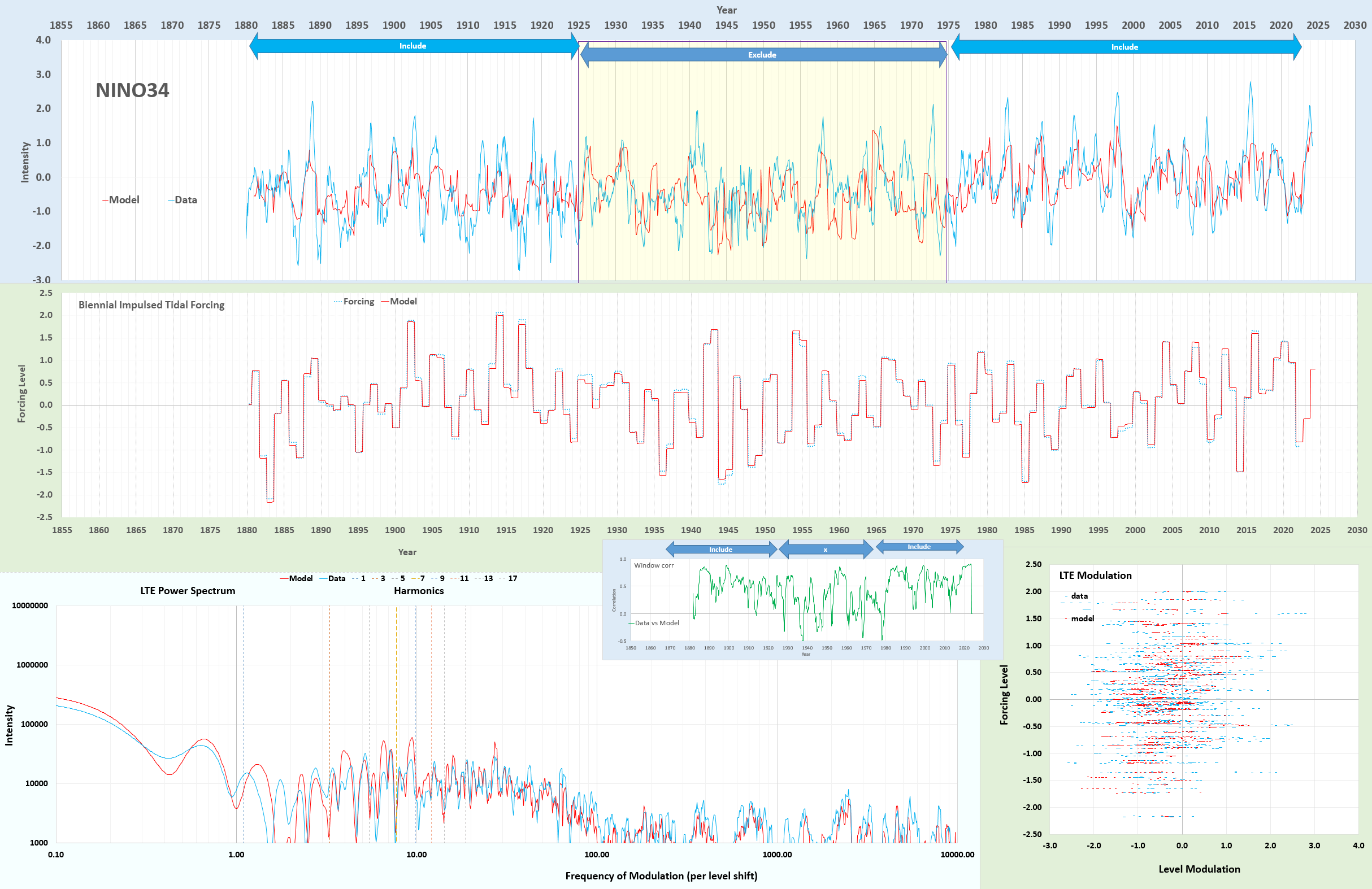Screen dimensions: 1372x889
Task: Select the small 'x' arrow above window corr chart
Action: tap(825, 550)
